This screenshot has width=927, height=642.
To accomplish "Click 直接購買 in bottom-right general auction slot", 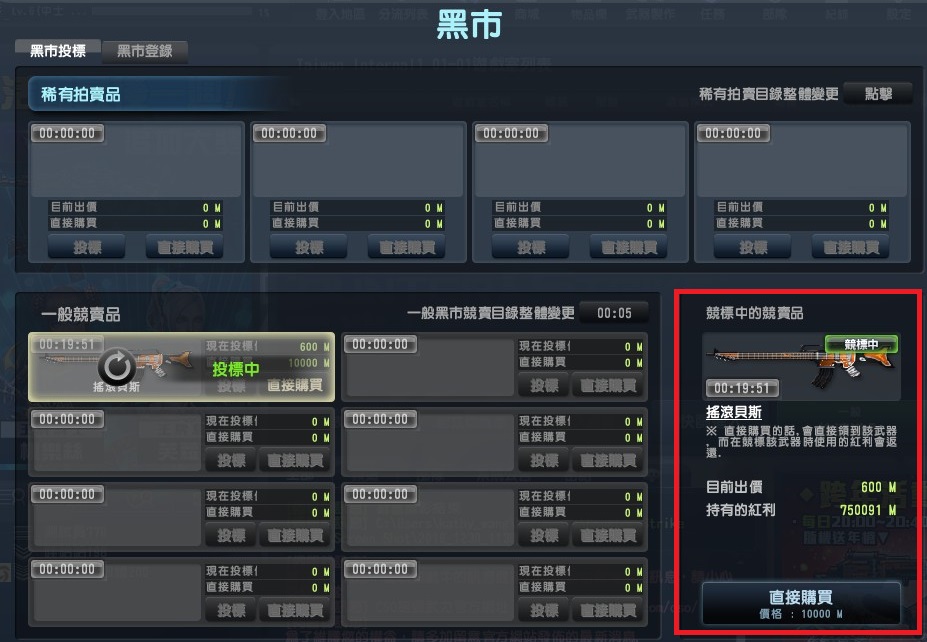I will (608, 610).
